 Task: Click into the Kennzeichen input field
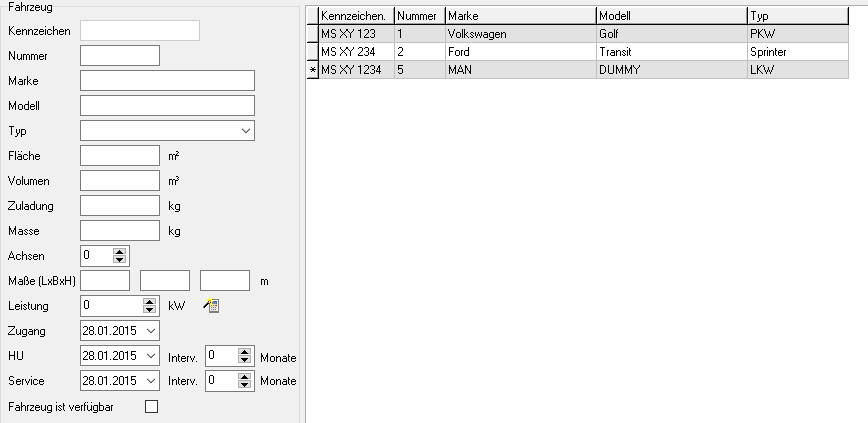pos(140,30)
